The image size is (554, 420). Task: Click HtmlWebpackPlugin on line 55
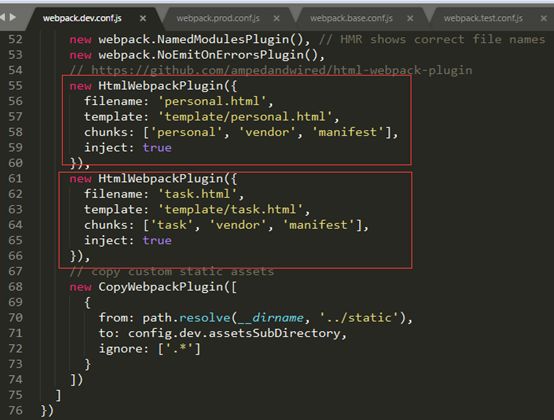pos(161,85)
